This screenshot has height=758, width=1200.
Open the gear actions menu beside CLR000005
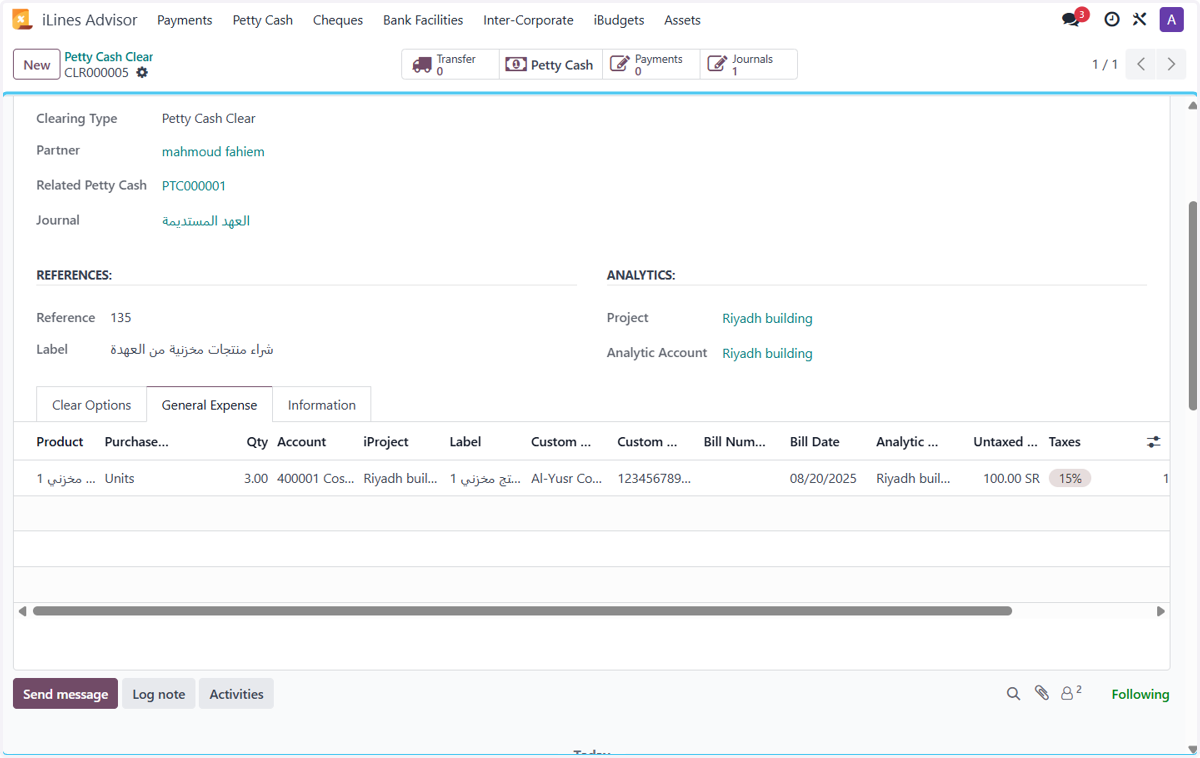click(x=142, y=73)
